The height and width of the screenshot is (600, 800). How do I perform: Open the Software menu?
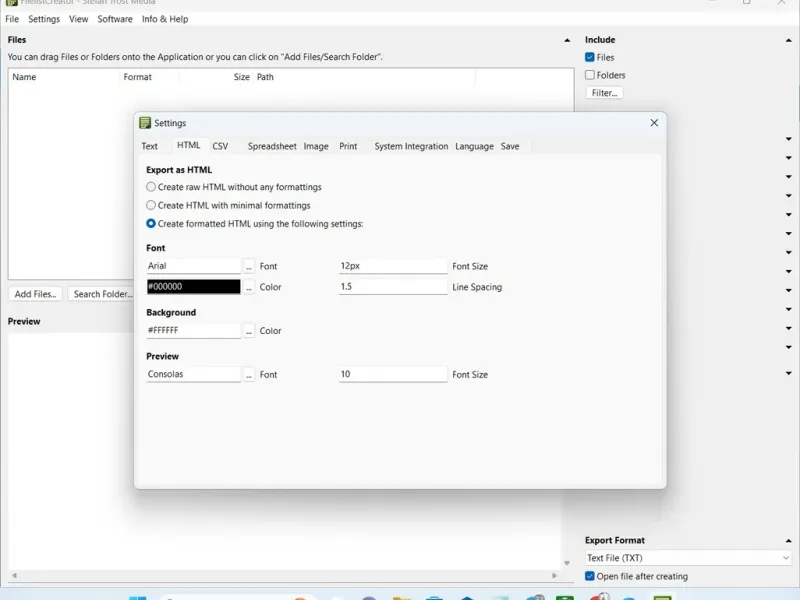(115, 19)
